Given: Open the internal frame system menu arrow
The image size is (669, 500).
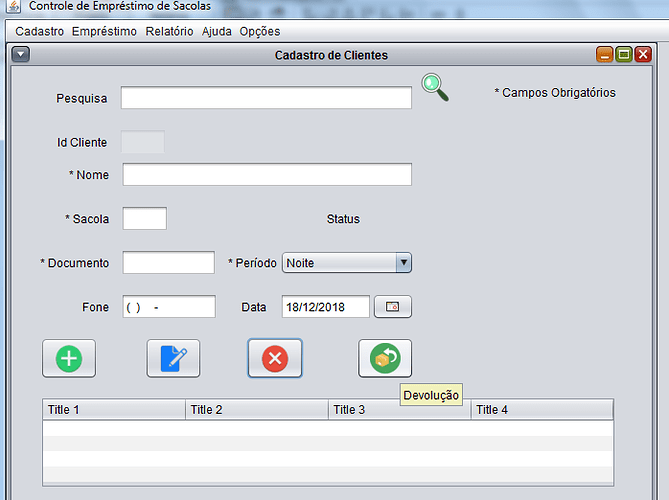Looking at the screenshot, I should point(20,54).
